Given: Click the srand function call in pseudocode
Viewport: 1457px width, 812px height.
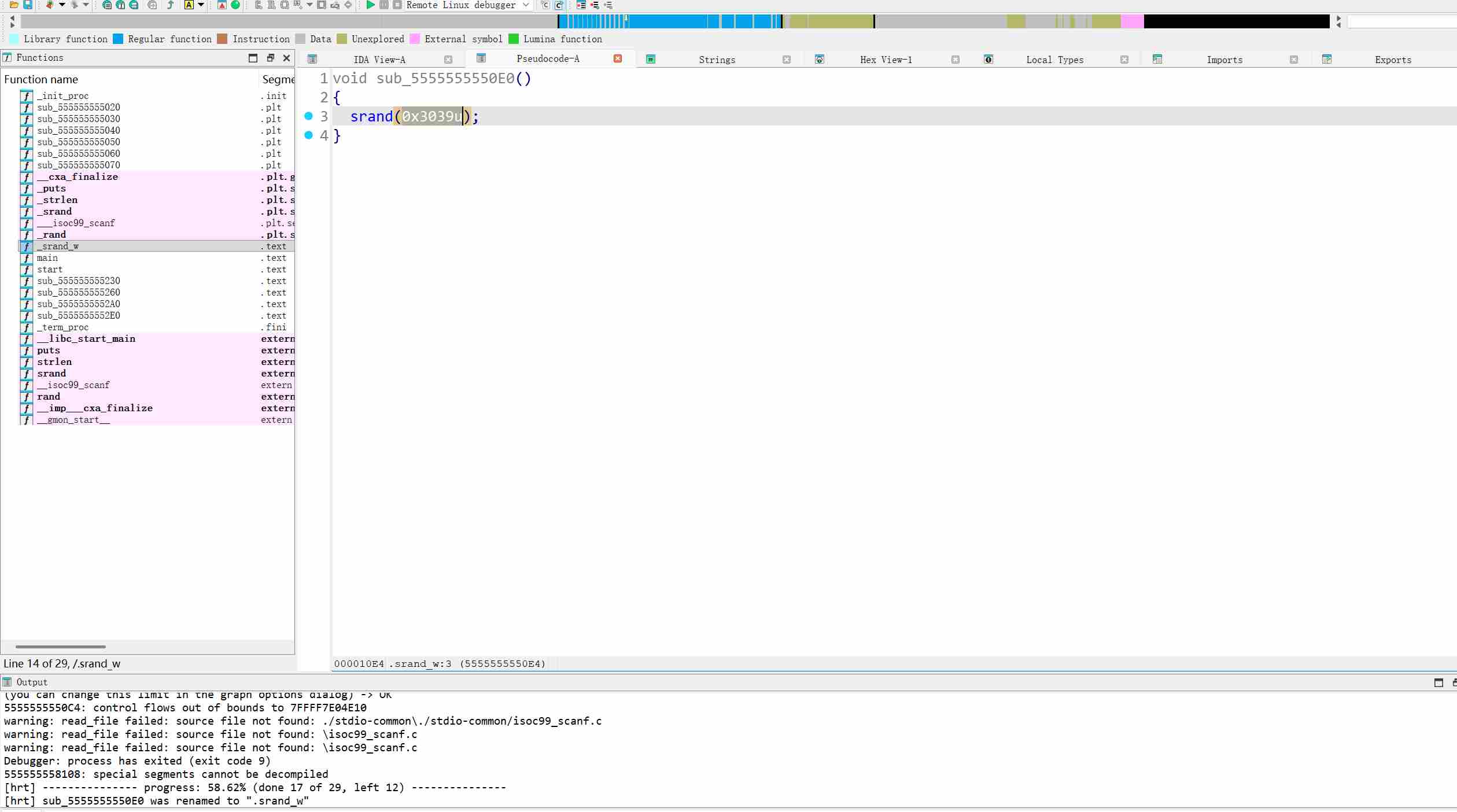Looking at the screenshot, I should click(371, 116).
